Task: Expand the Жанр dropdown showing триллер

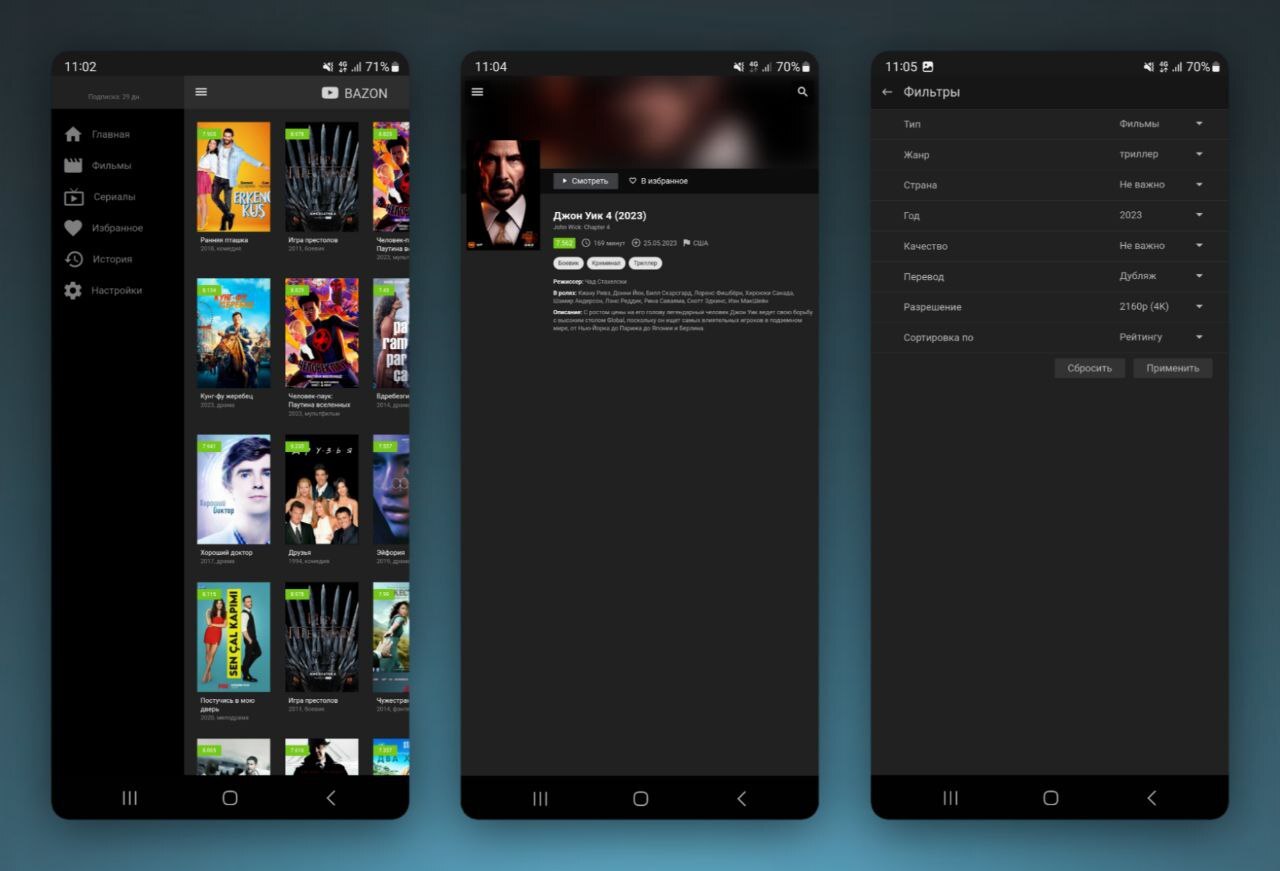Action: coord(1161,154)
